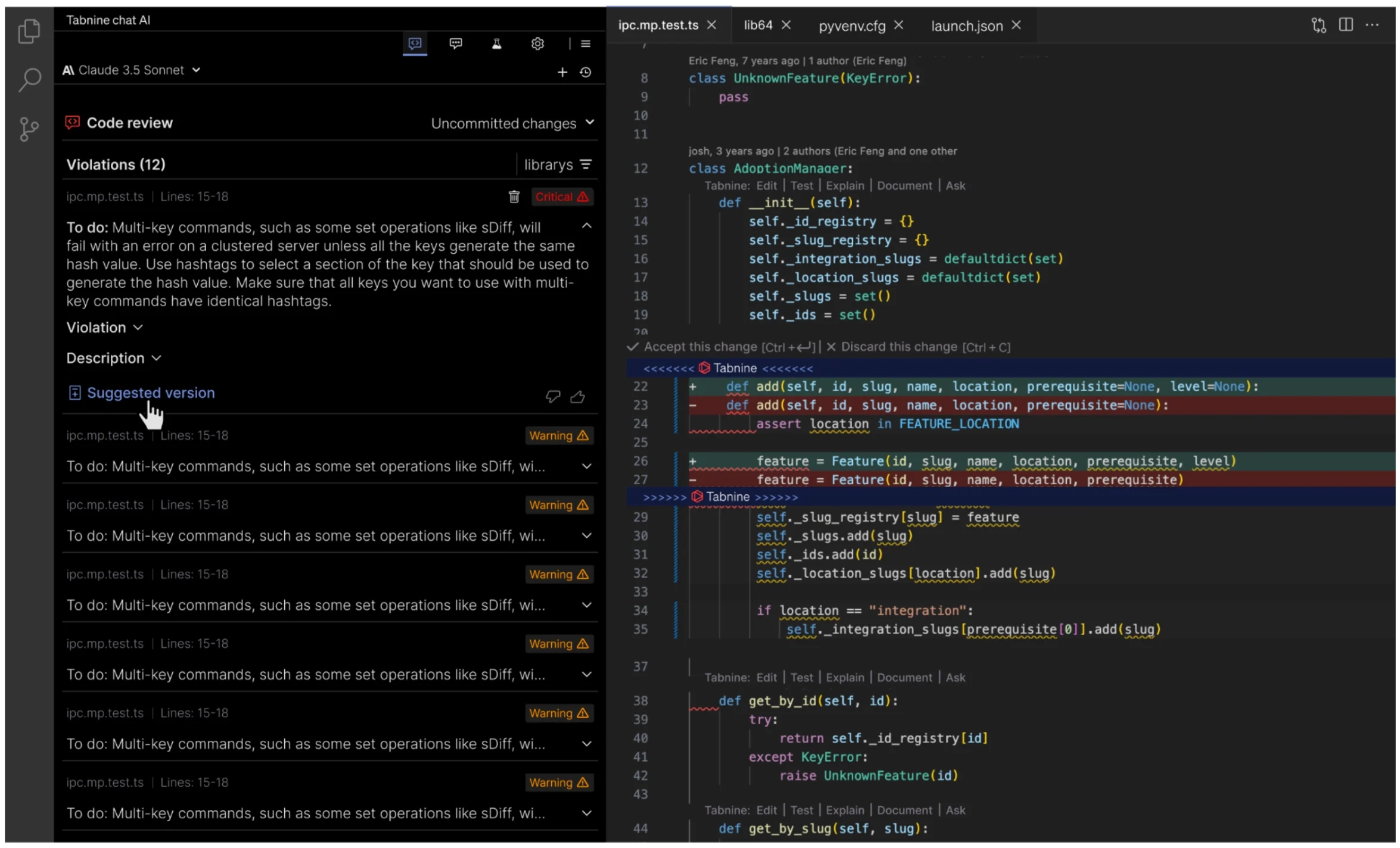Start new chat with plus icon
Screen dimensions: 1400x848
pos(562,72)
